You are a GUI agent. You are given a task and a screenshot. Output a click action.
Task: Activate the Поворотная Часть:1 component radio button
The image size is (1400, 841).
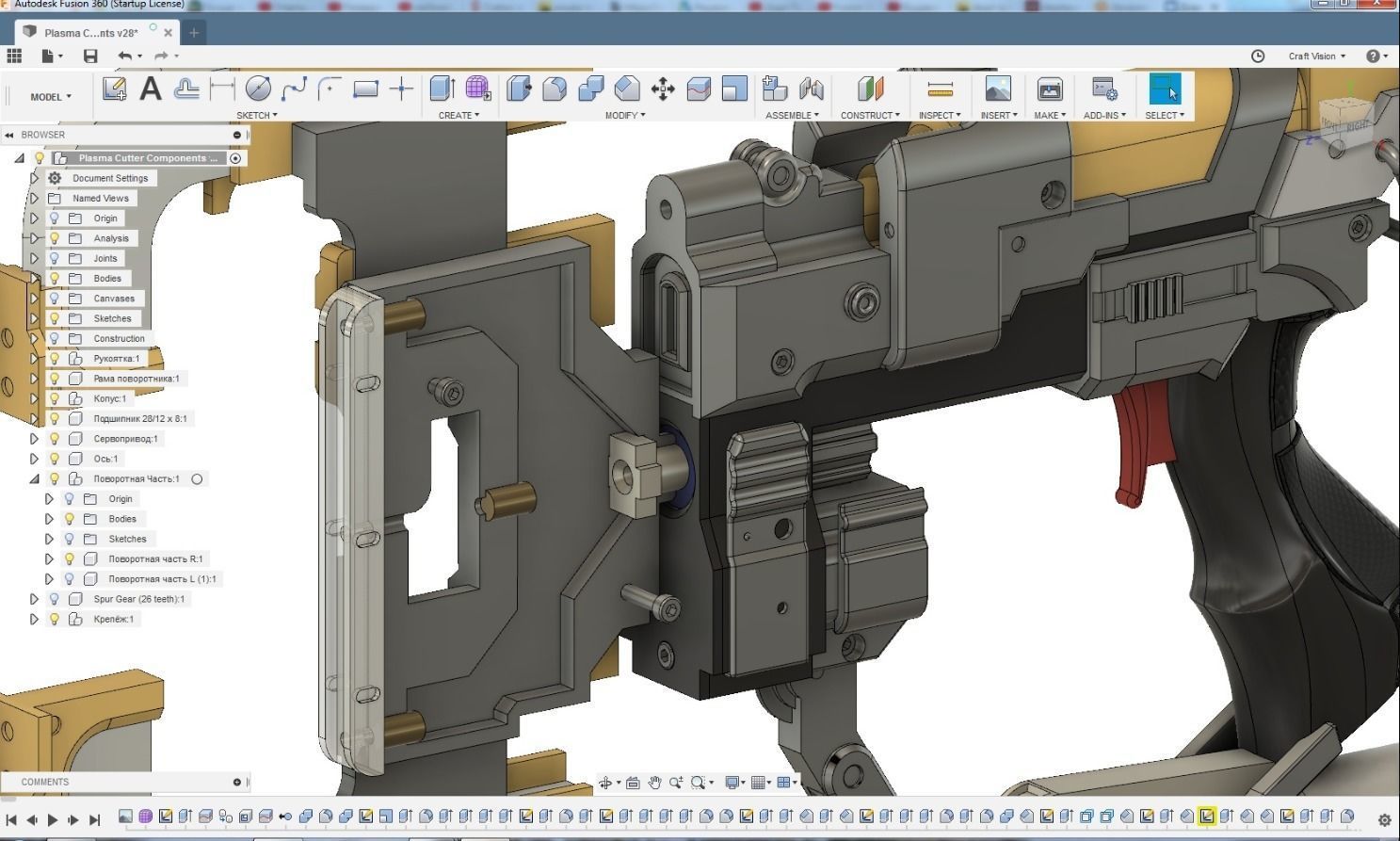pyautogui.click(x=197, y=479)
